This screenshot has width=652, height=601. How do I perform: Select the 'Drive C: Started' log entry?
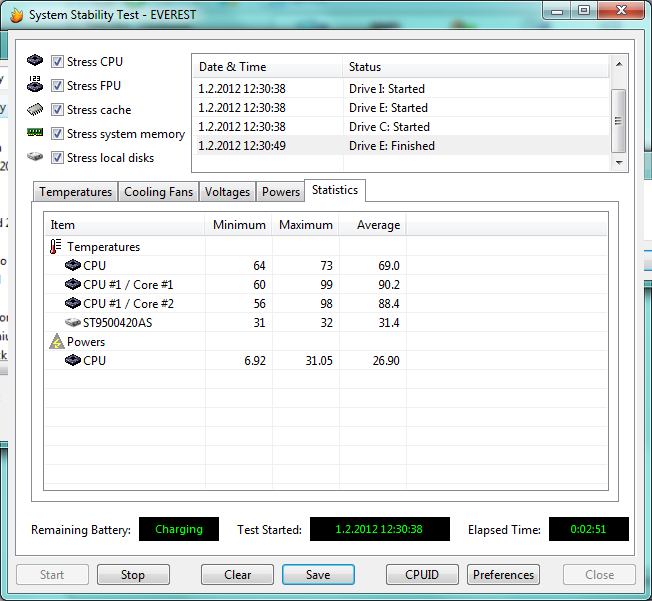(402, 127)
